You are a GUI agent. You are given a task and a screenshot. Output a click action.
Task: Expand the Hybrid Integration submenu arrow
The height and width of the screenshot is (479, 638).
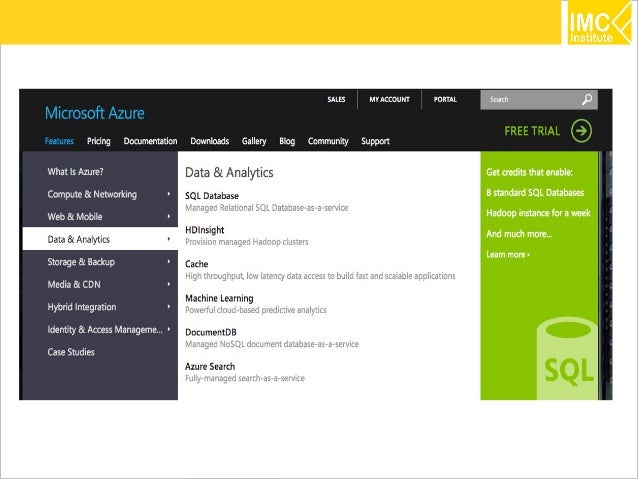[168, 306]
